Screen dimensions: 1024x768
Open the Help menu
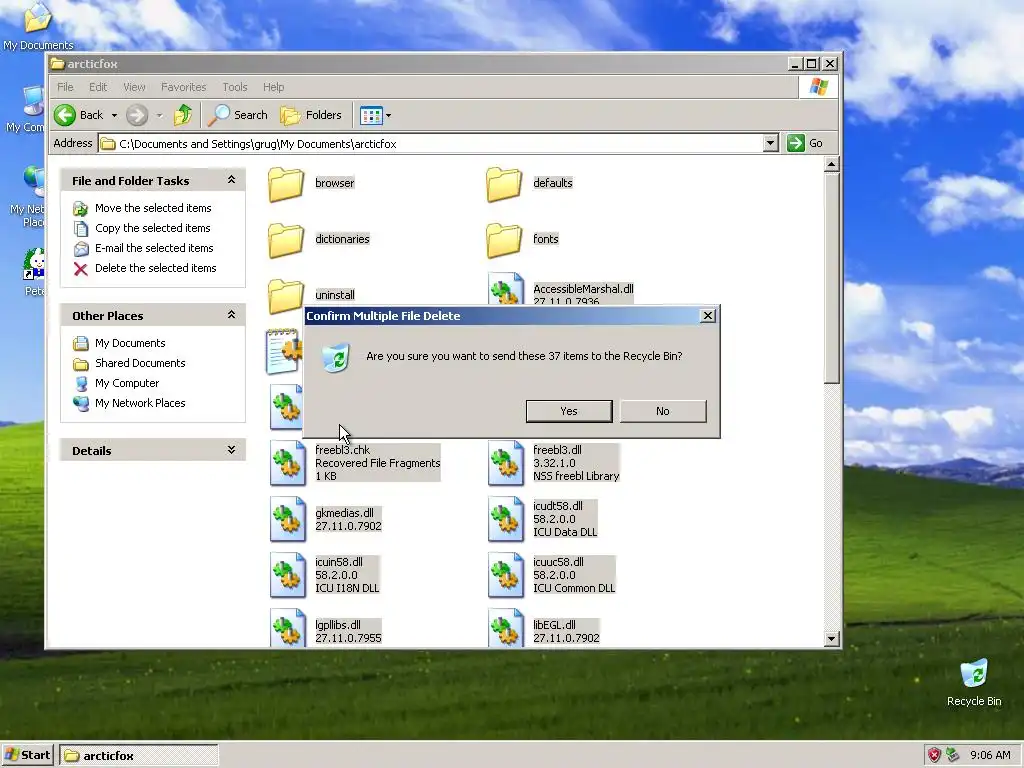[x=274, y=87]
